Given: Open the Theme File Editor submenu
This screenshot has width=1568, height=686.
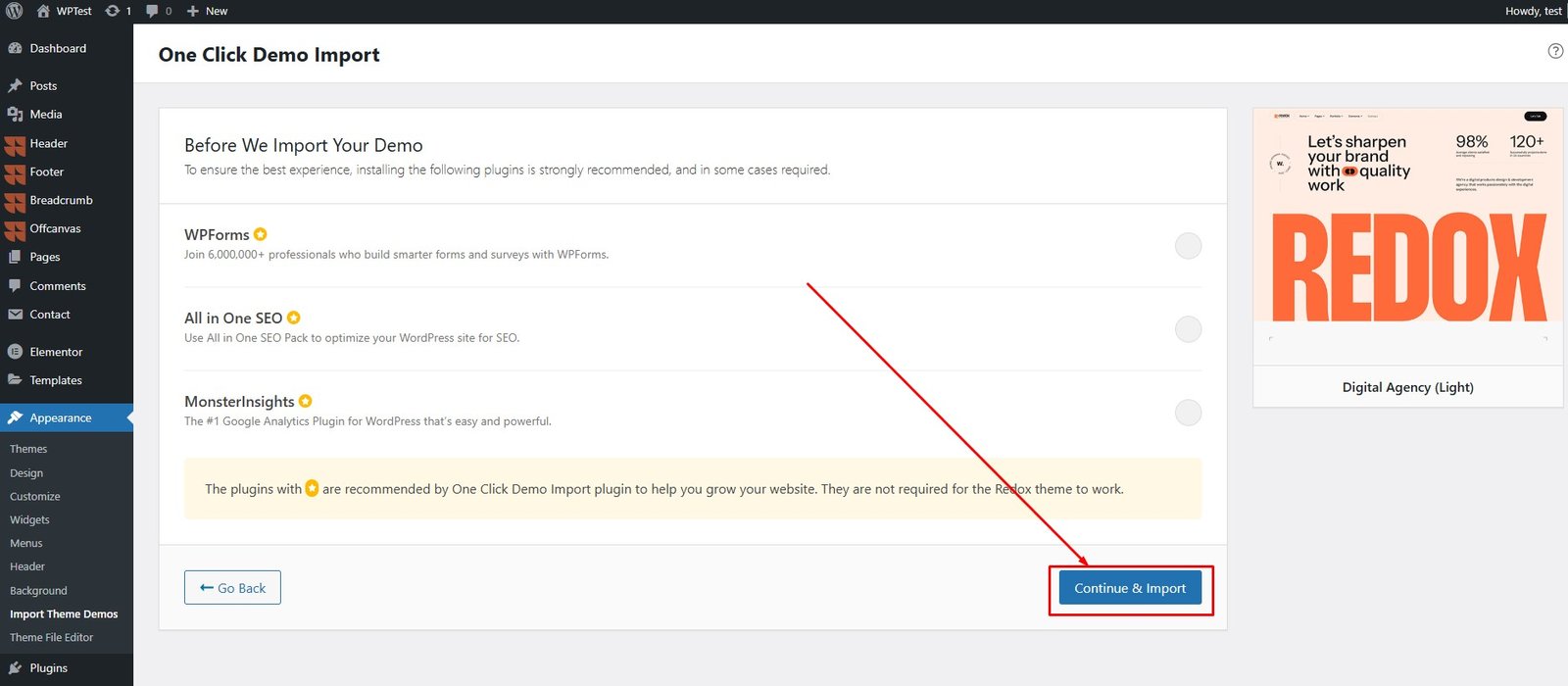Looking at the screenshot, I should point(52,638).
